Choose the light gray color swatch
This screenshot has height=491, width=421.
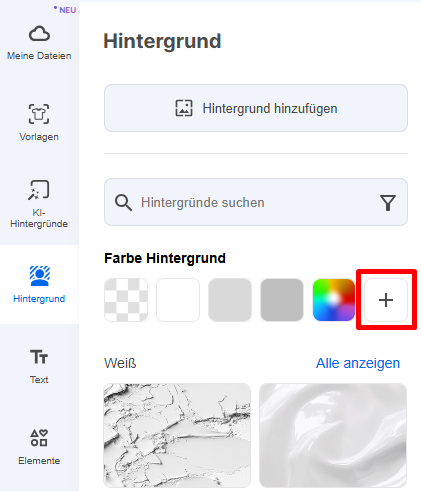[230, 300]
